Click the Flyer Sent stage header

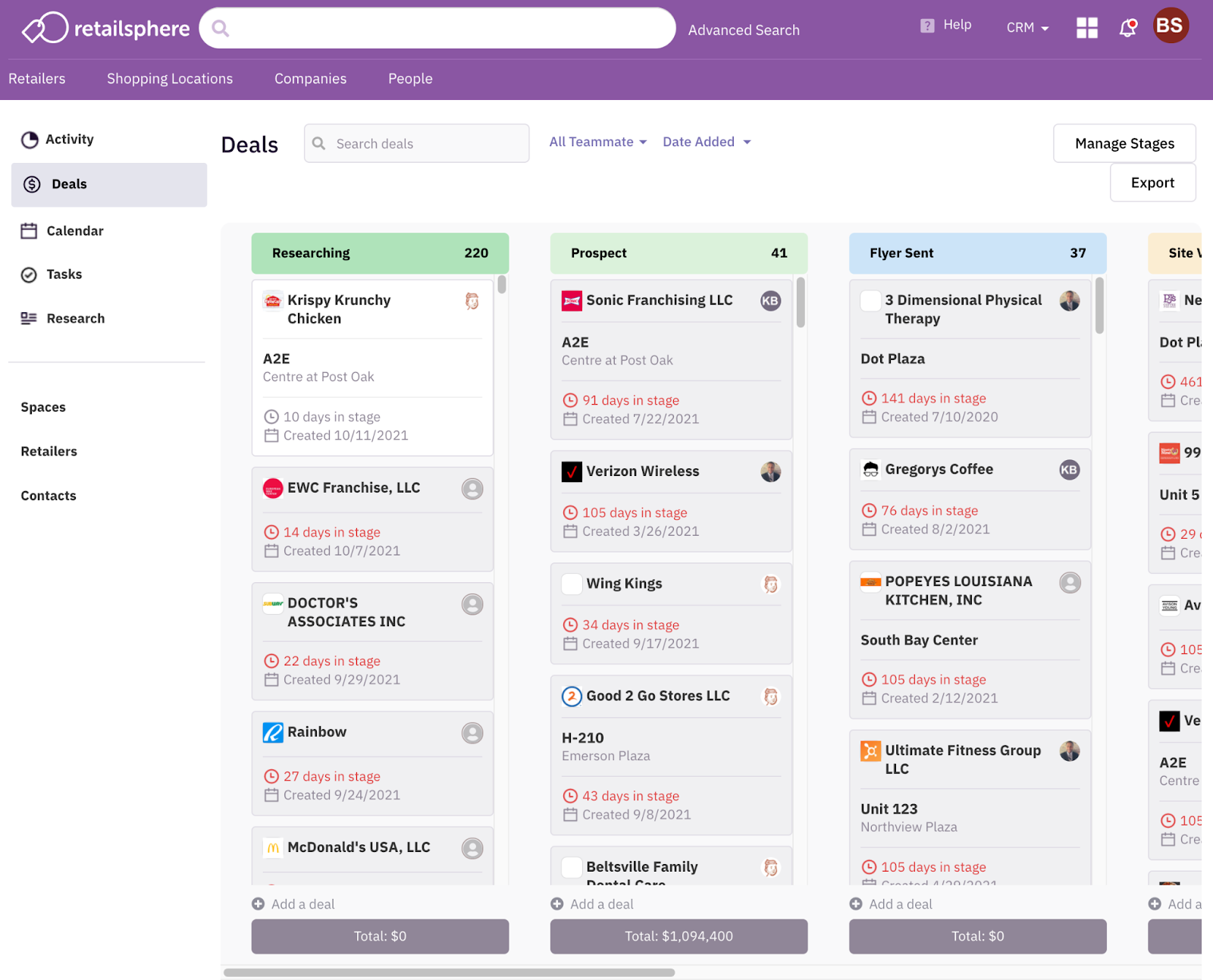pos(977,253)
